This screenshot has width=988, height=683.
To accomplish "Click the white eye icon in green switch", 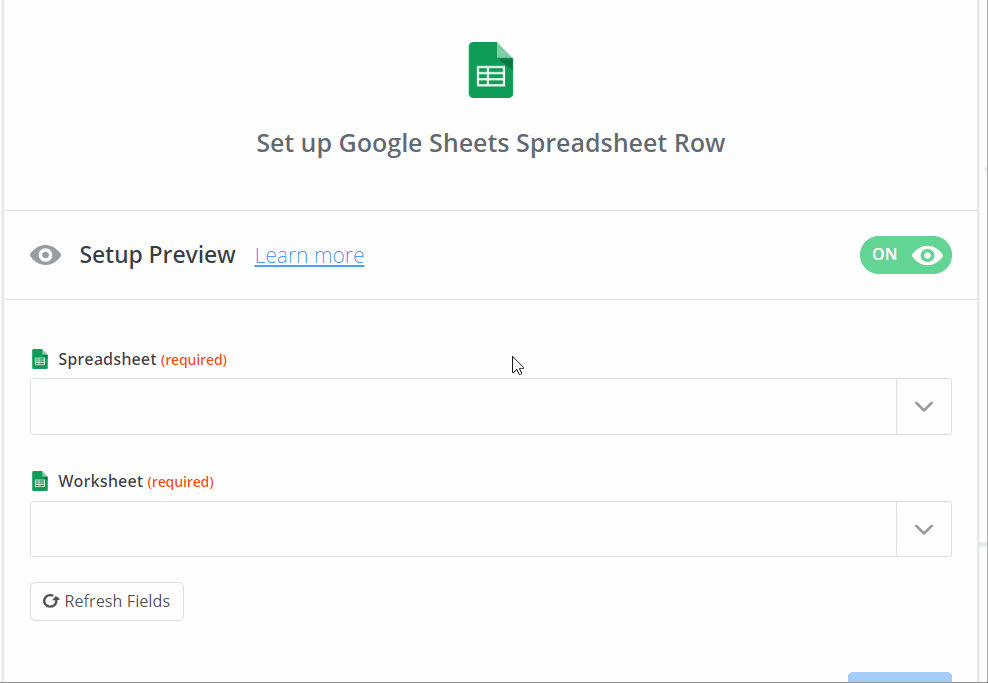I will coord(928,255).
